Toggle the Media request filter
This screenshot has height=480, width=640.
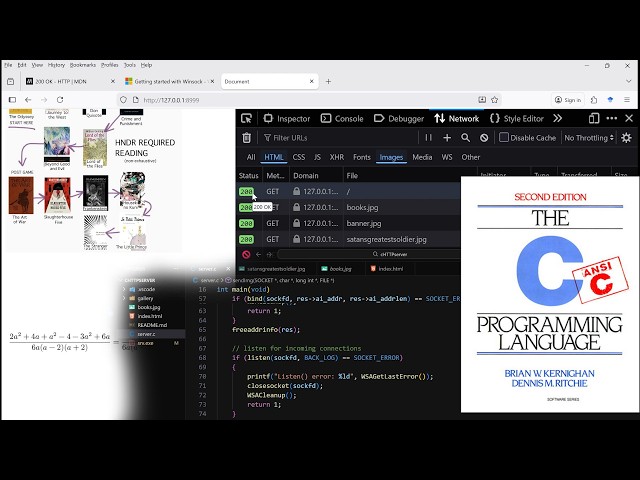(x=422, y=157)
